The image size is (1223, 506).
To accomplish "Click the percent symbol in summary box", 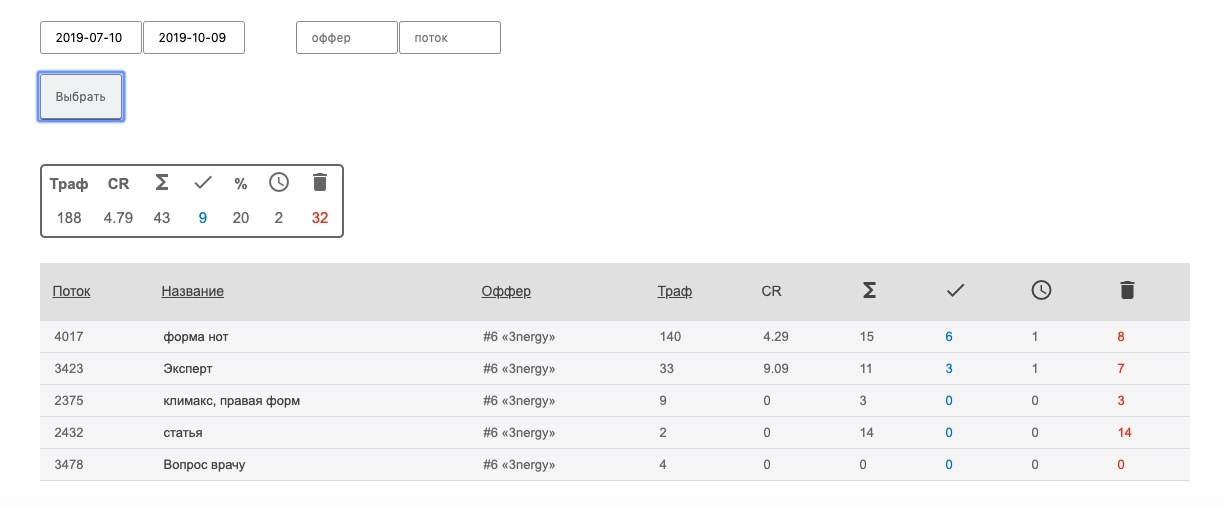I will [x=240, y=184].
